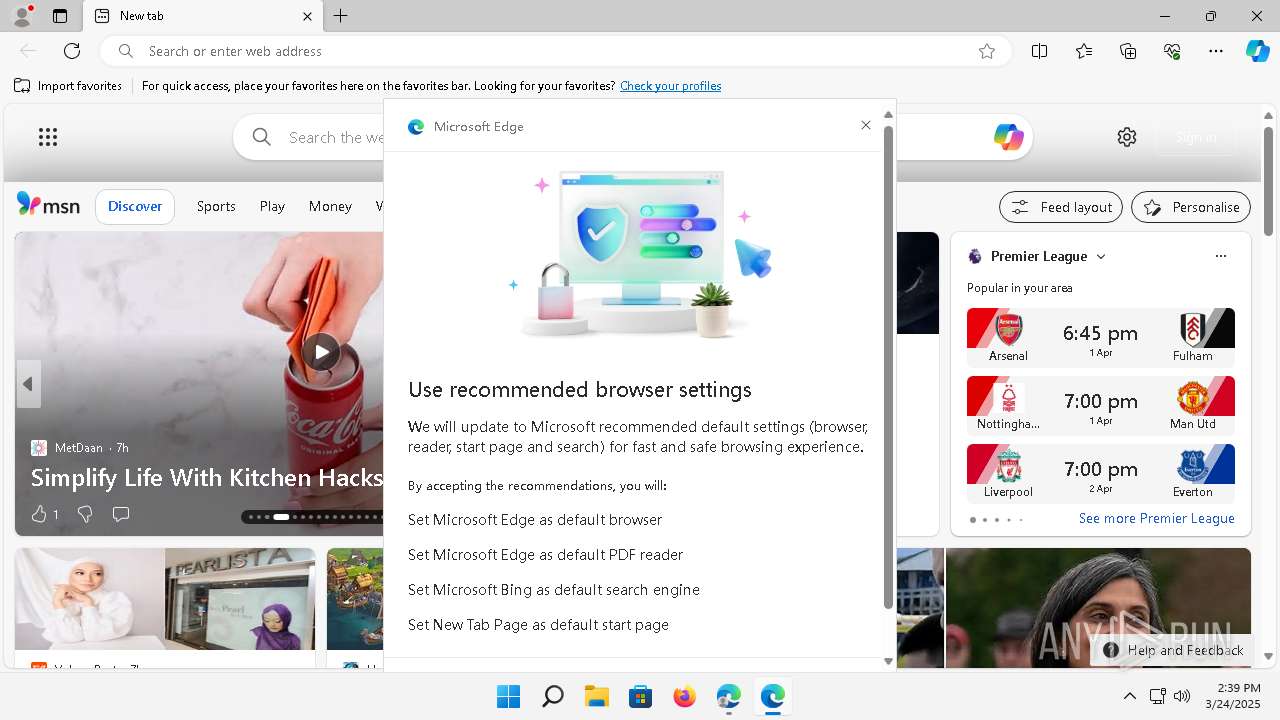This screenshot has height=720, width=1280.
Task: Open the profile icon in the title bar
Action: point(22,16)
